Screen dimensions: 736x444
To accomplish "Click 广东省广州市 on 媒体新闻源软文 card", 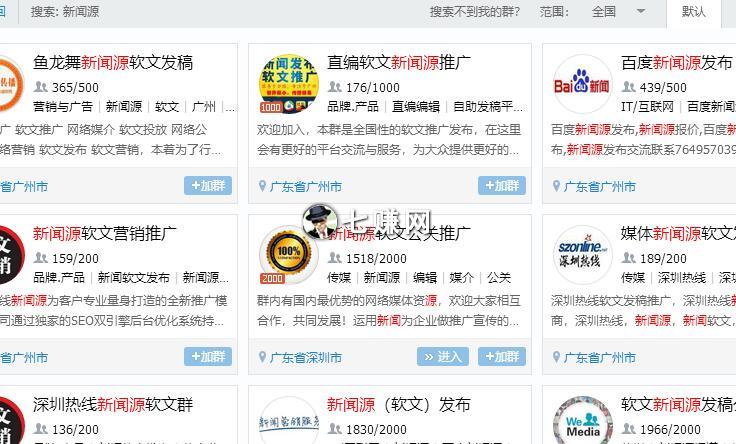I will 599,358.
